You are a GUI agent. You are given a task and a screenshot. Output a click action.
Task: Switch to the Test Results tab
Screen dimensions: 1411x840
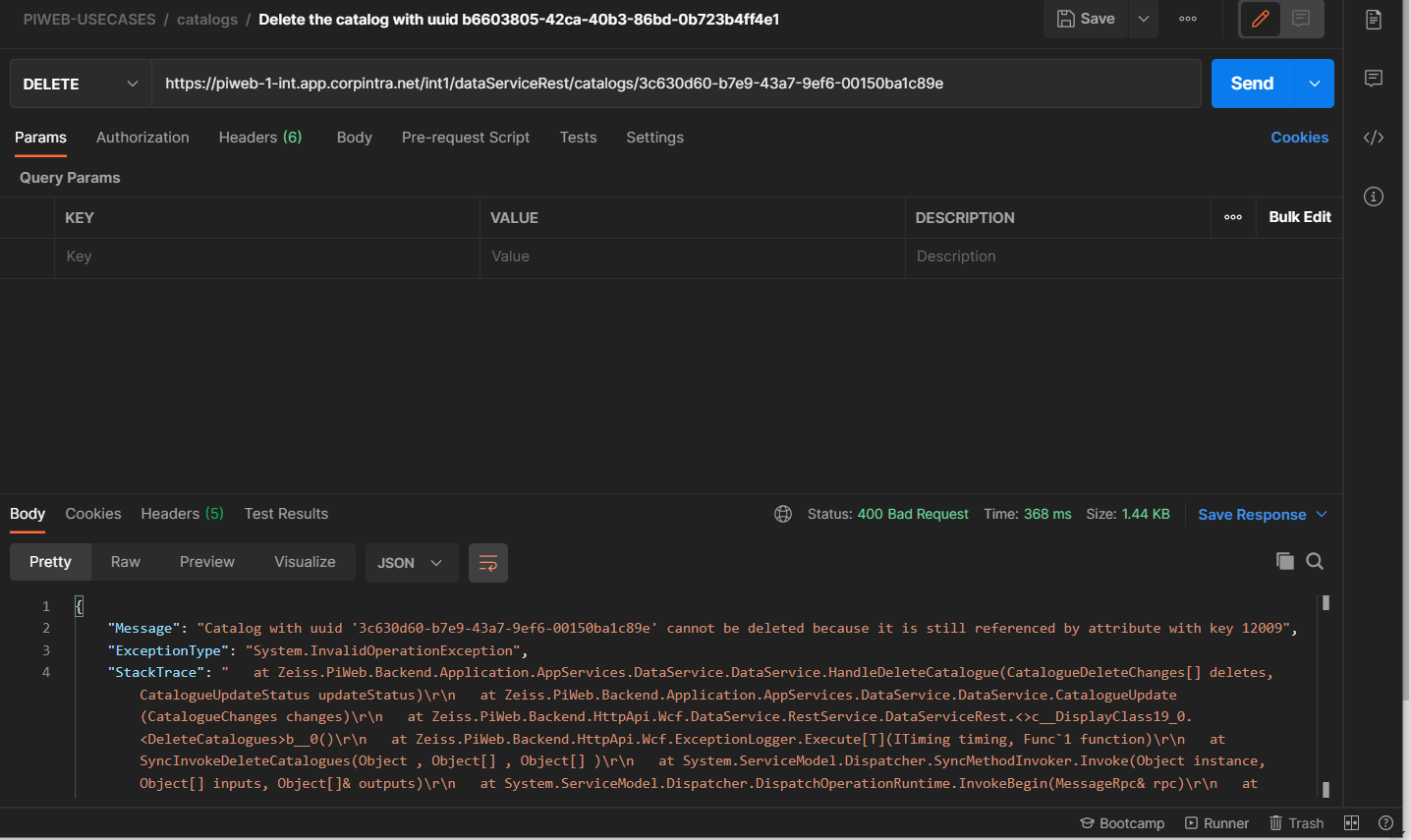(x=286, y=513)
